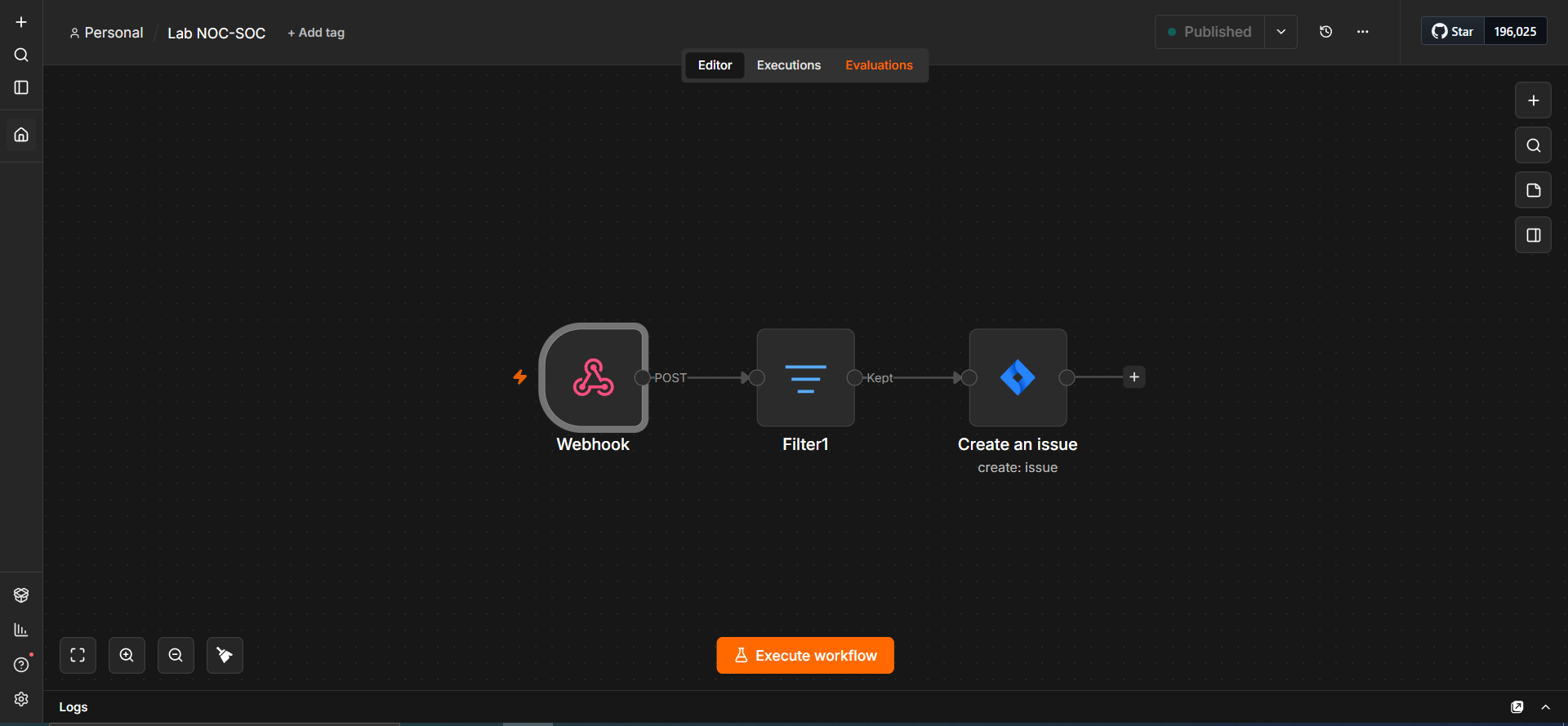Click the 196,025 star count

(x=1515, y=32)
